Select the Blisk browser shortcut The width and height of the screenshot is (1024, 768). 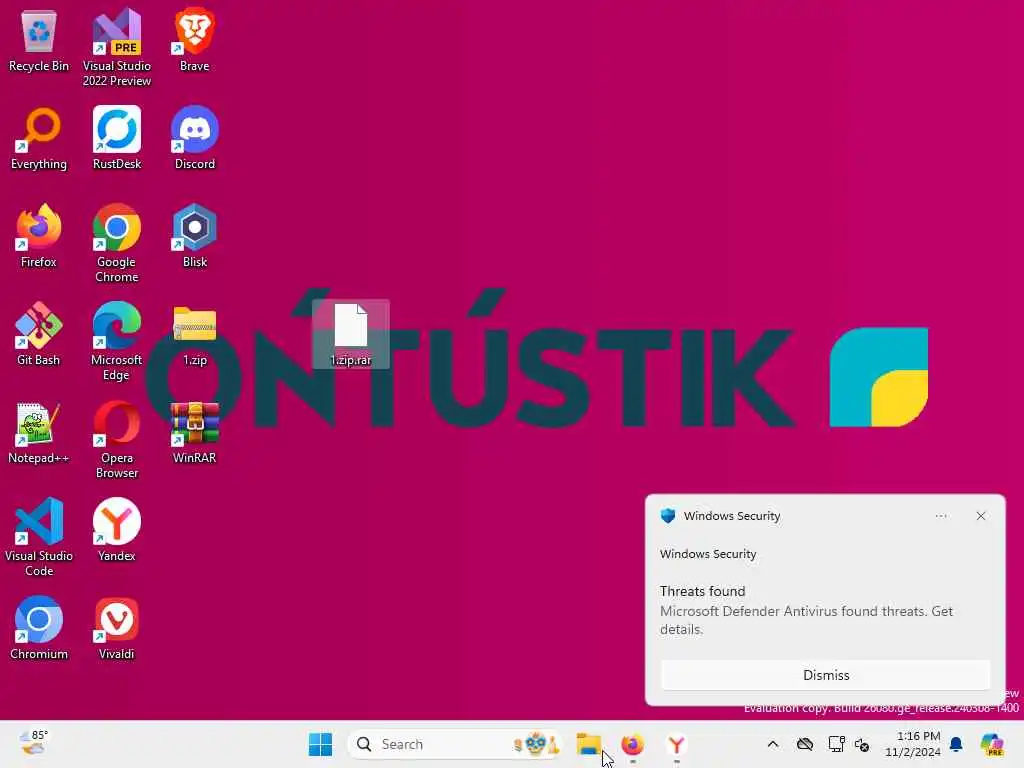pyautogui.click(x=195, y=236)
